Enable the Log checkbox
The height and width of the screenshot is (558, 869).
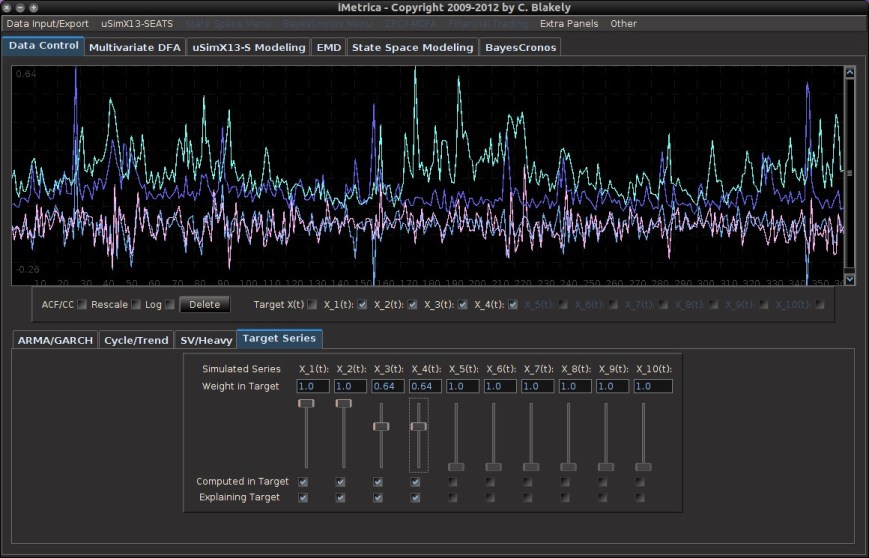[170, 304]
